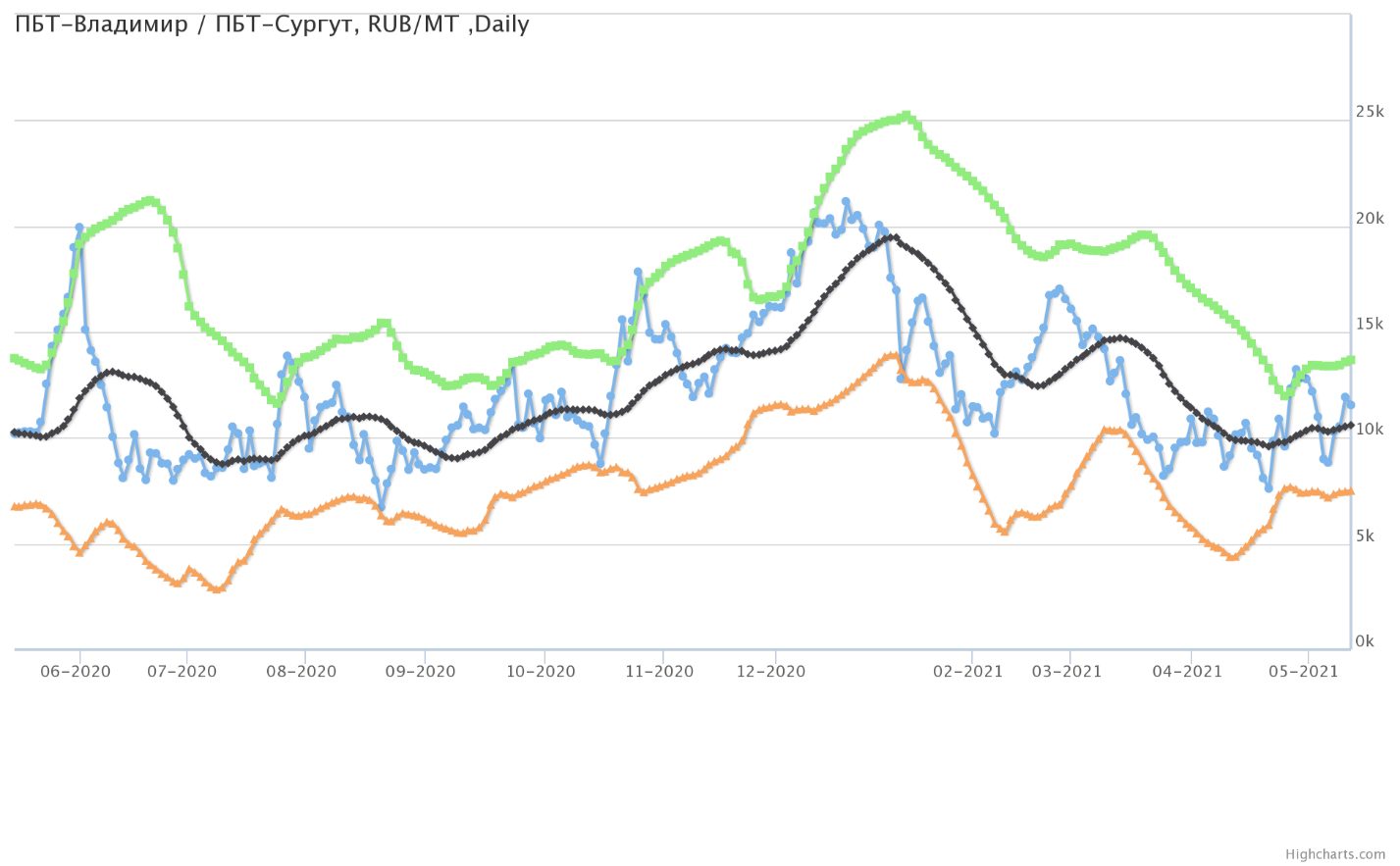Click the 20k y-axis label
Image resolution: width=1400 pixels, height=866 pixels.
(x=1369, y=218)
